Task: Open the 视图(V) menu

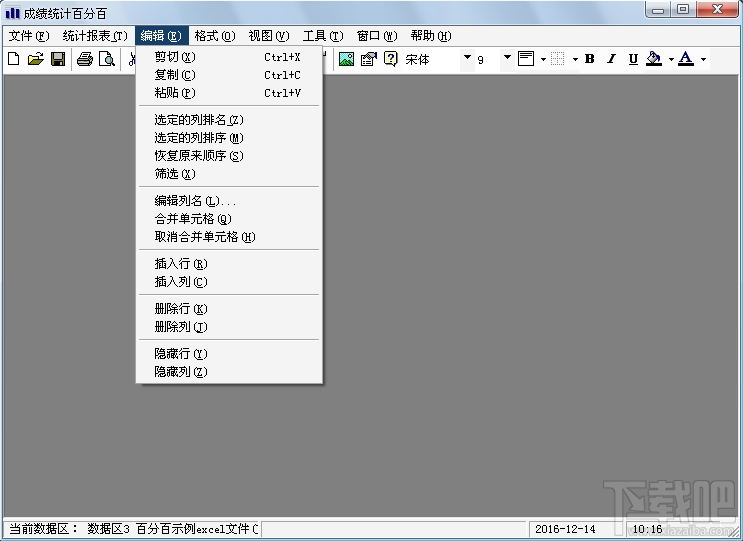Action: point(269,36)
